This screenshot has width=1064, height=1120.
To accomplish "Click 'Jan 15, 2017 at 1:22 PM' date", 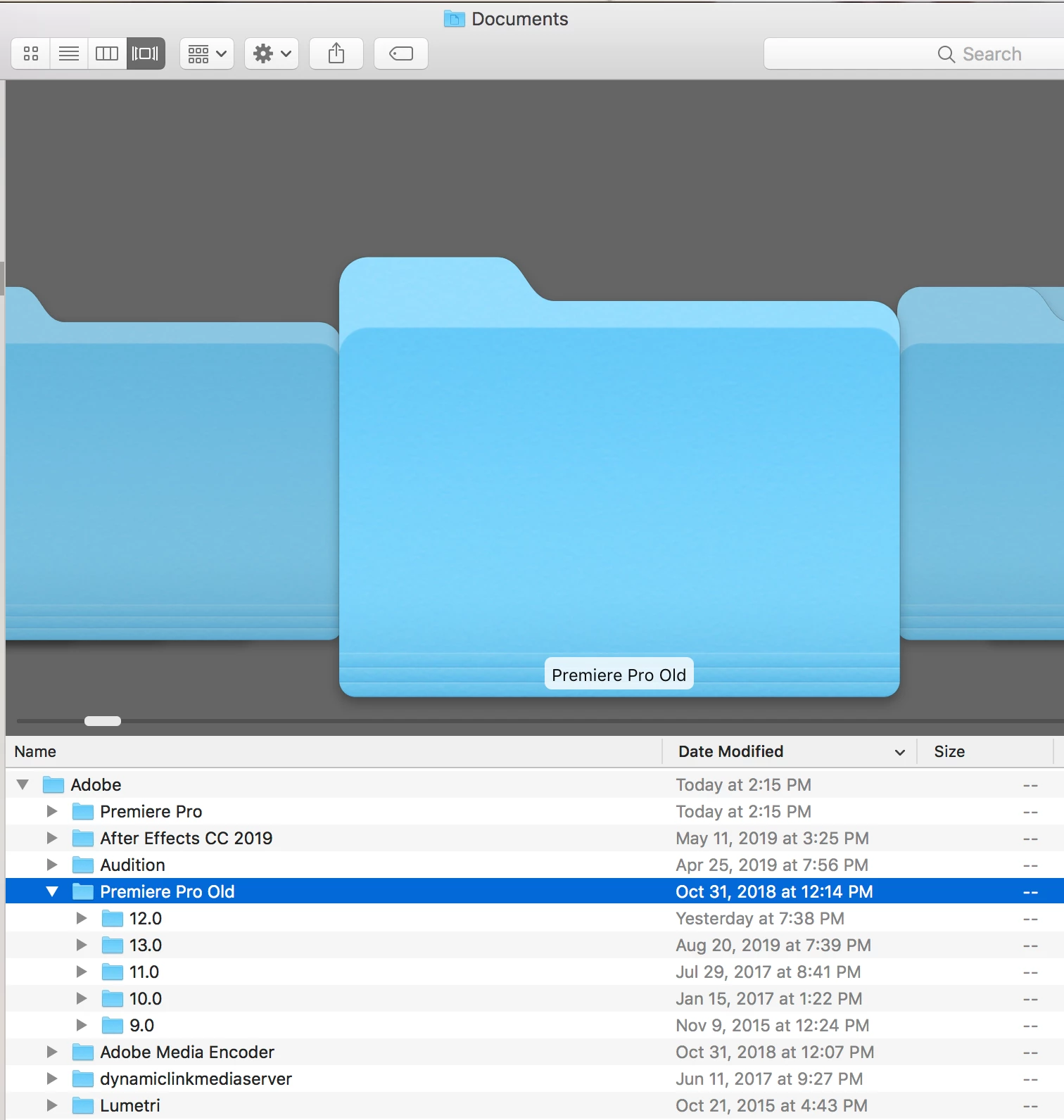I will click(x=769, y=998).
